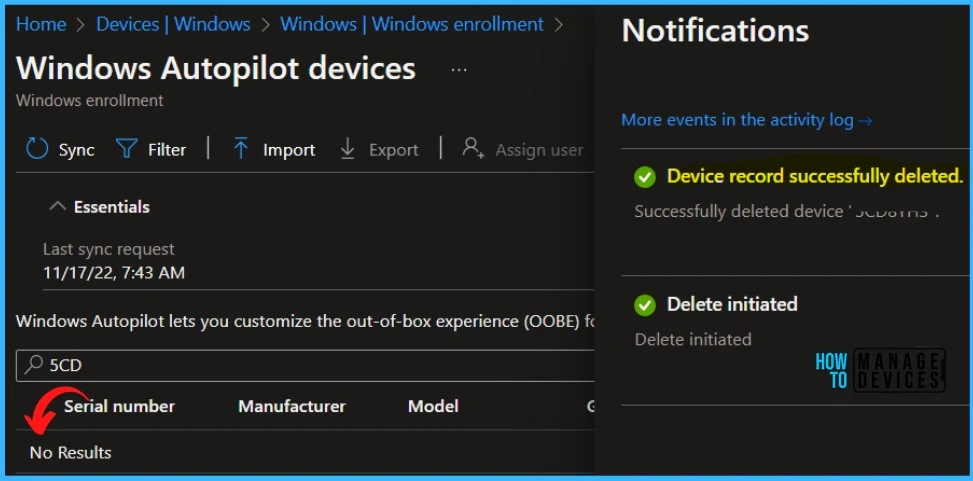Click Device record successfully deleted notification title

815,176
